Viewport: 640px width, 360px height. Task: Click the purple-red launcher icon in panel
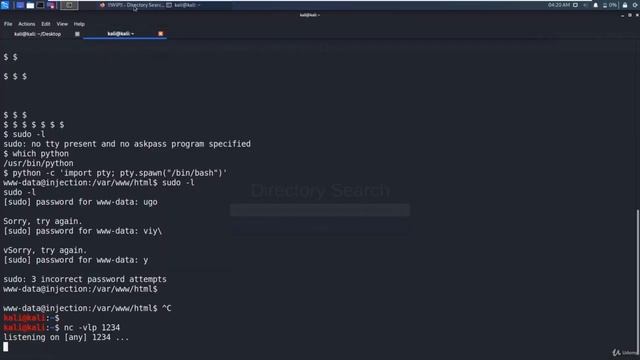[51, 5]
